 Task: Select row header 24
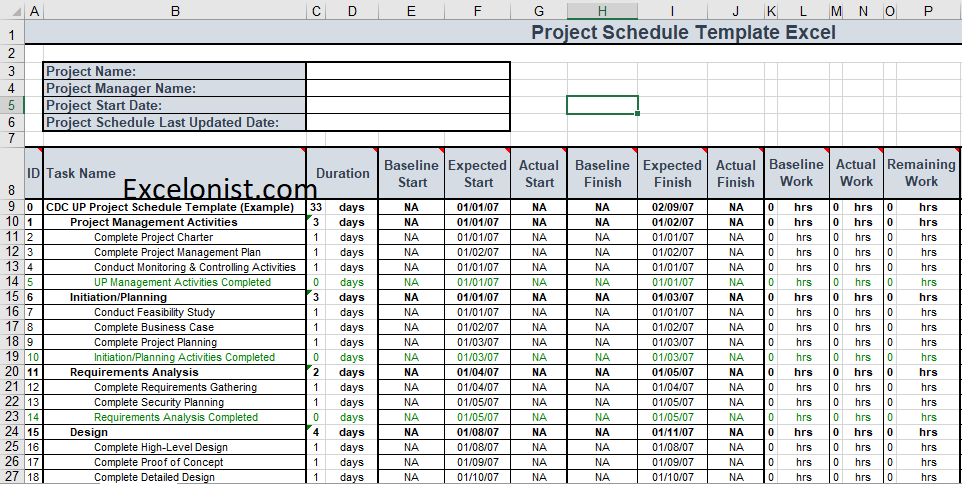pyautogui.click(x=12, y=432)
